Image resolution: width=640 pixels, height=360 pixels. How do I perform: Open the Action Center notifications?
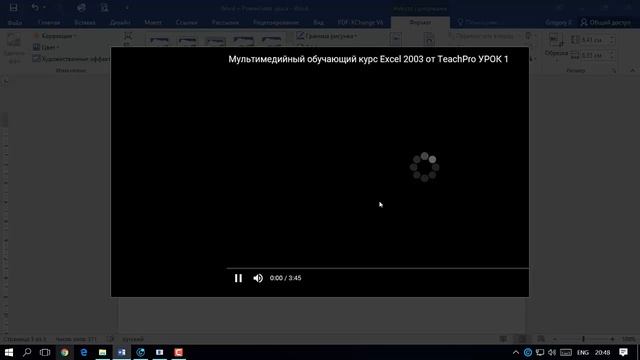[x=623, y=352]
